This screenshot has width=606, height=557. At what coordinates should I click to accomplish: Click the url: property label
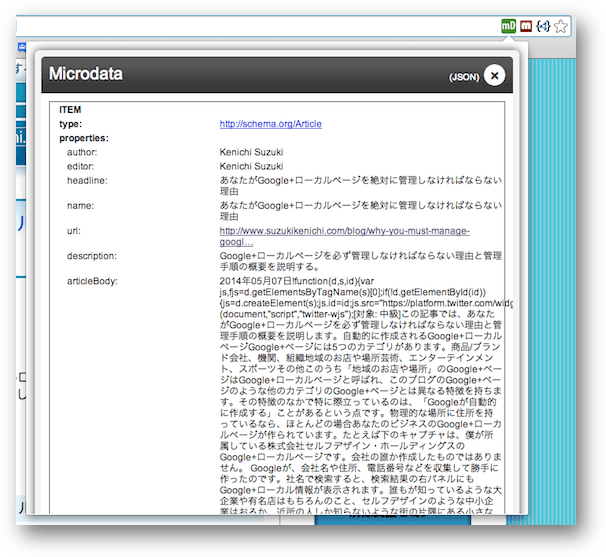(x=74, y=231)
